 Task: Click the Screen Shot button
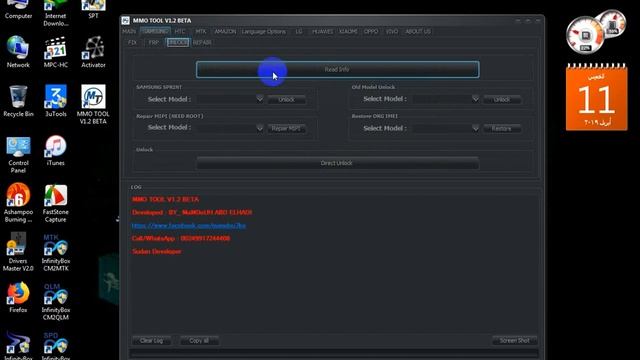(x=515, y=340)
